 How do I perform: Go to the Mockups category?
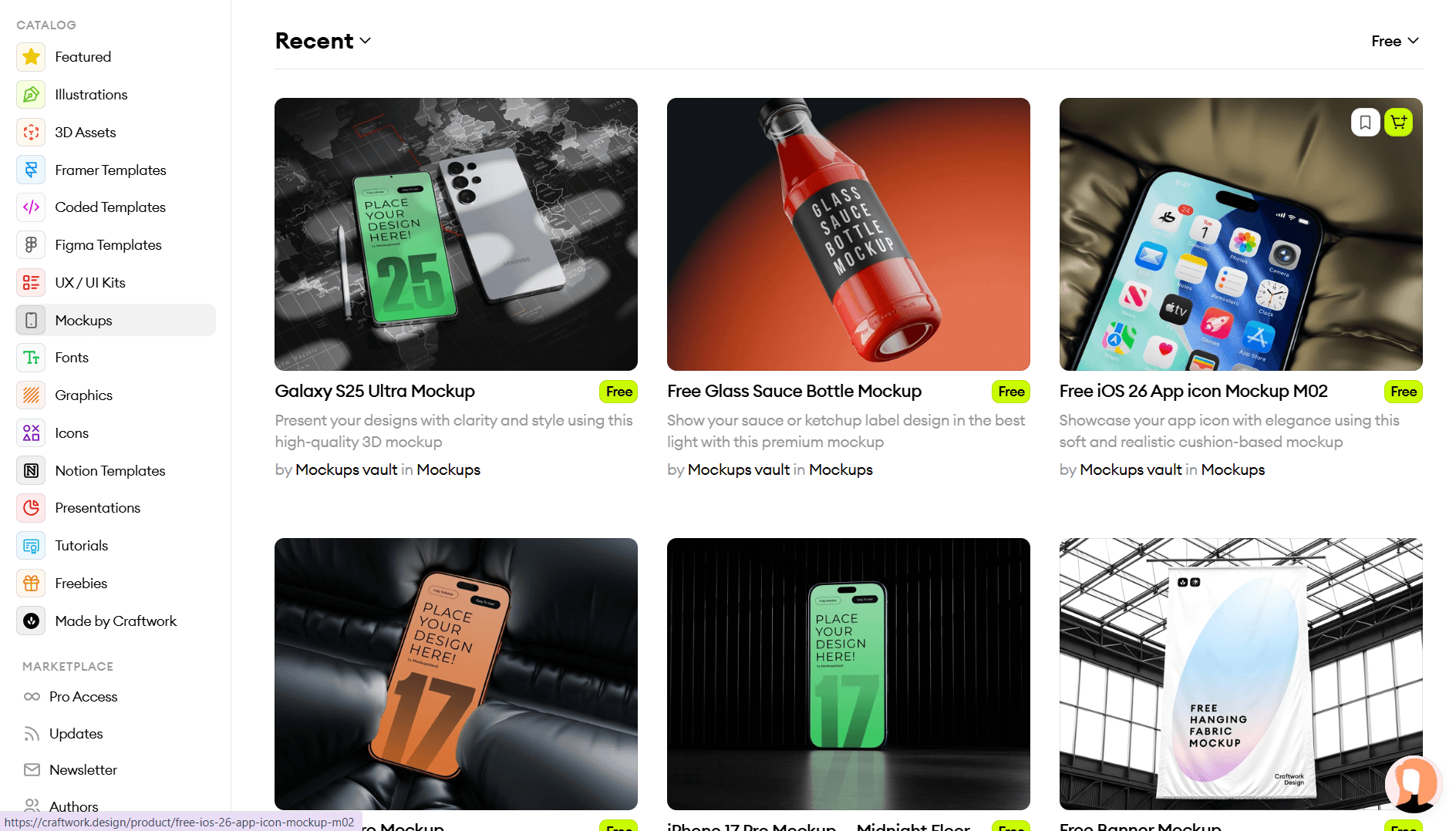coord(116,320)
